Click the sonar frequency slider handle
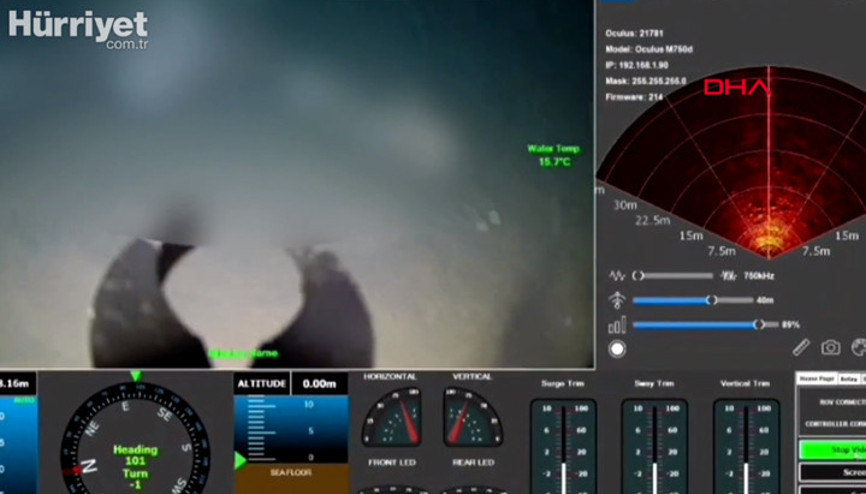The image size is (866, 494). (638, 275)
